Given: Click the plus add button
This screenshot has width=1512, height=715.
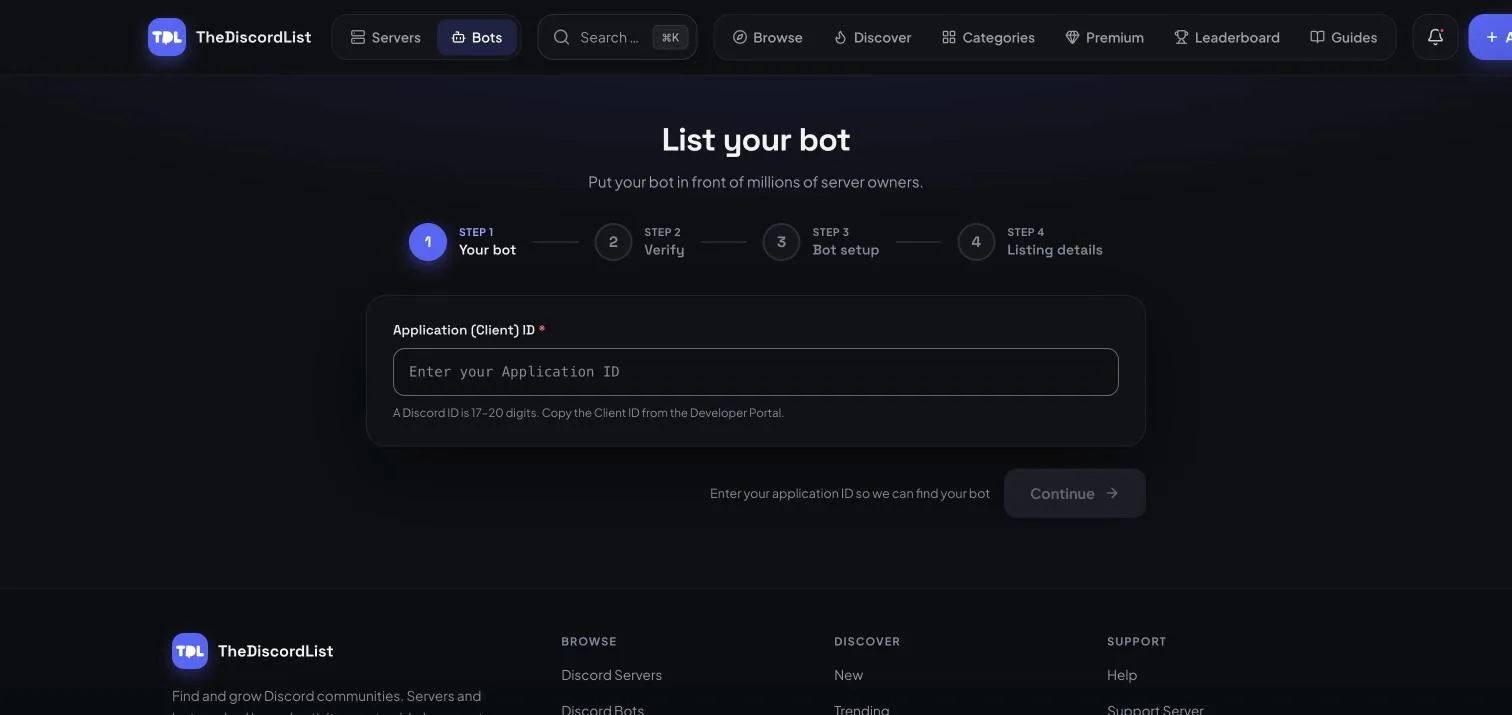Looking at the screenshot, I should point(1491,37).
